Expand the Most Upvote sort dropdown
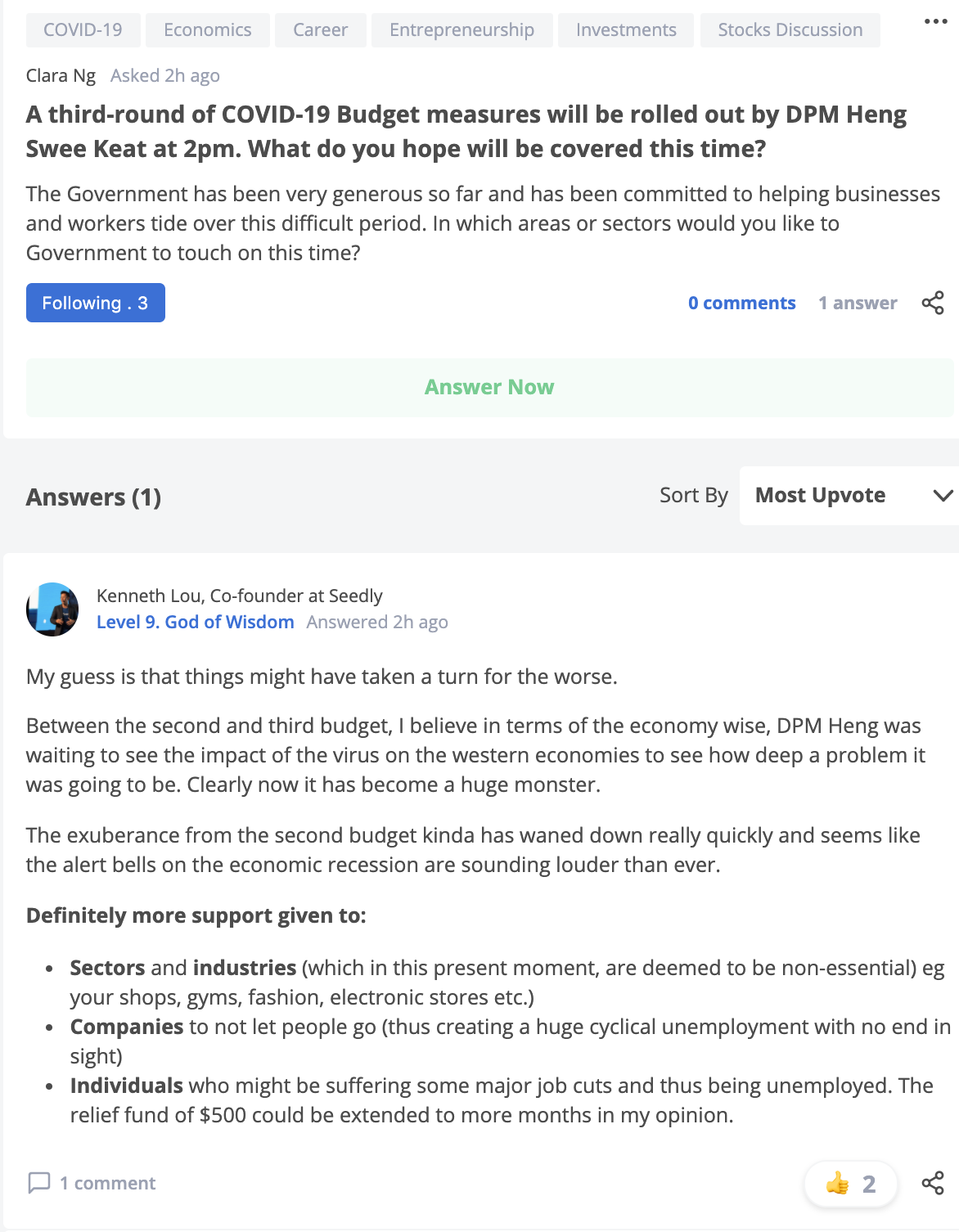959x1232 pixels. [849, 496]
